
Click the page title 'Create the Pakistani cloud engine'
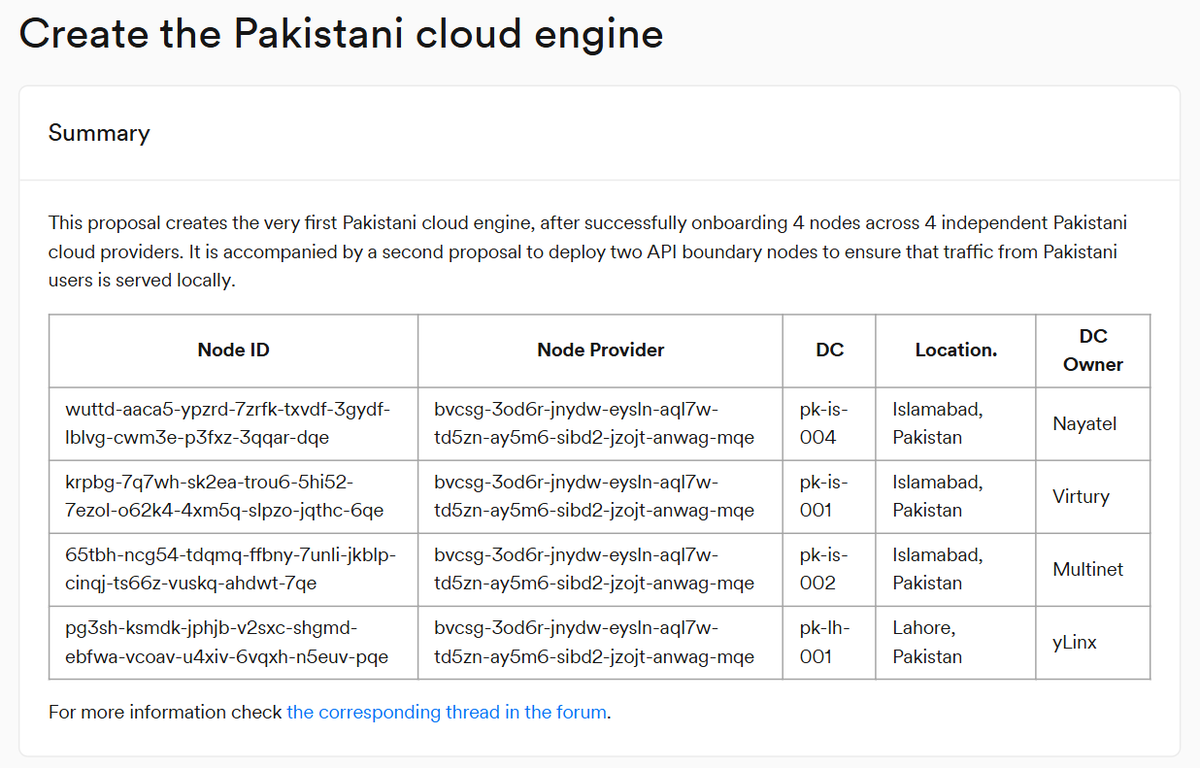click(x=341, y=34)
